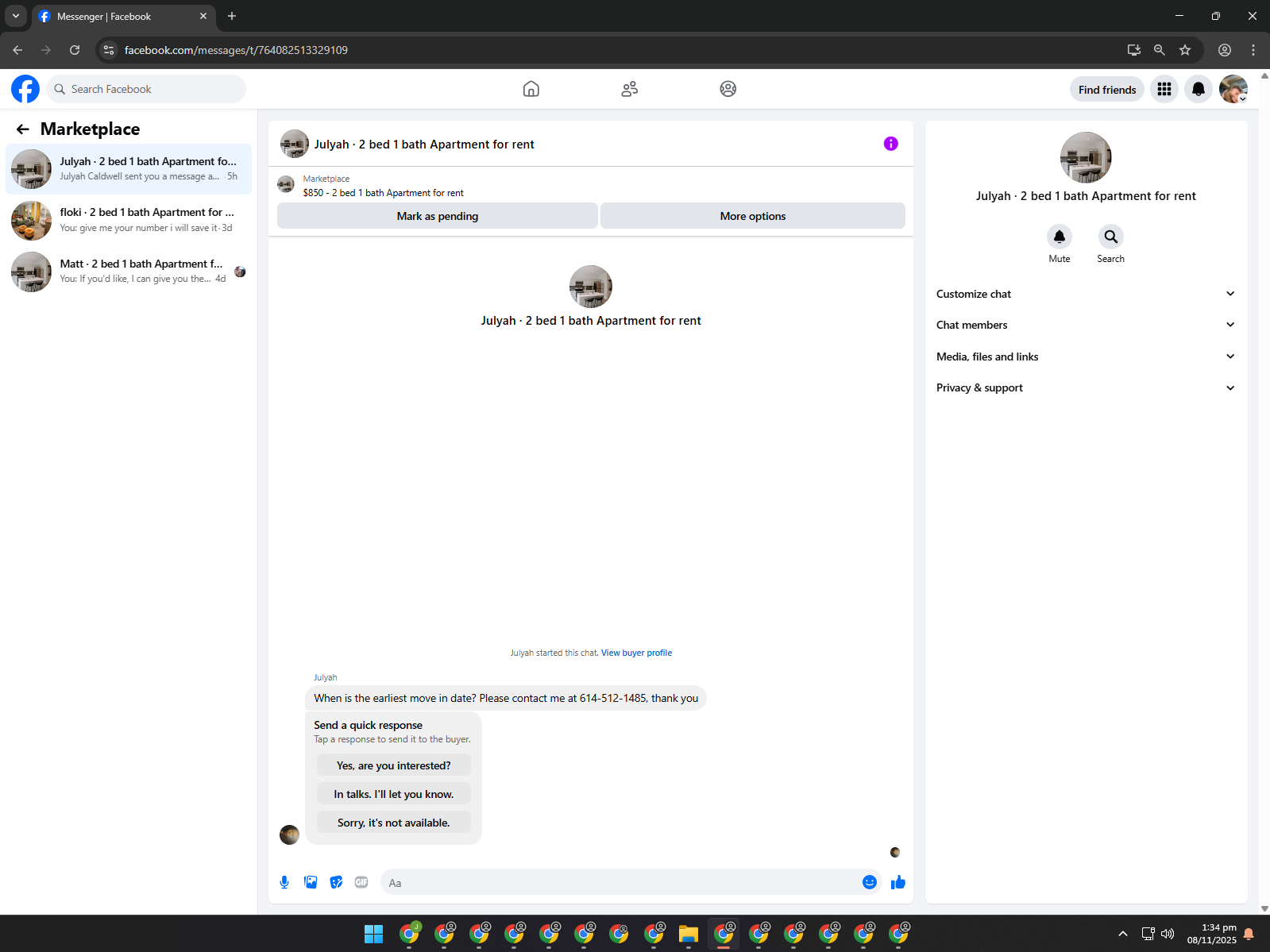Open a new browser tab
The width and height of the screenshot is (1270, 952).
tap(232, 16)
